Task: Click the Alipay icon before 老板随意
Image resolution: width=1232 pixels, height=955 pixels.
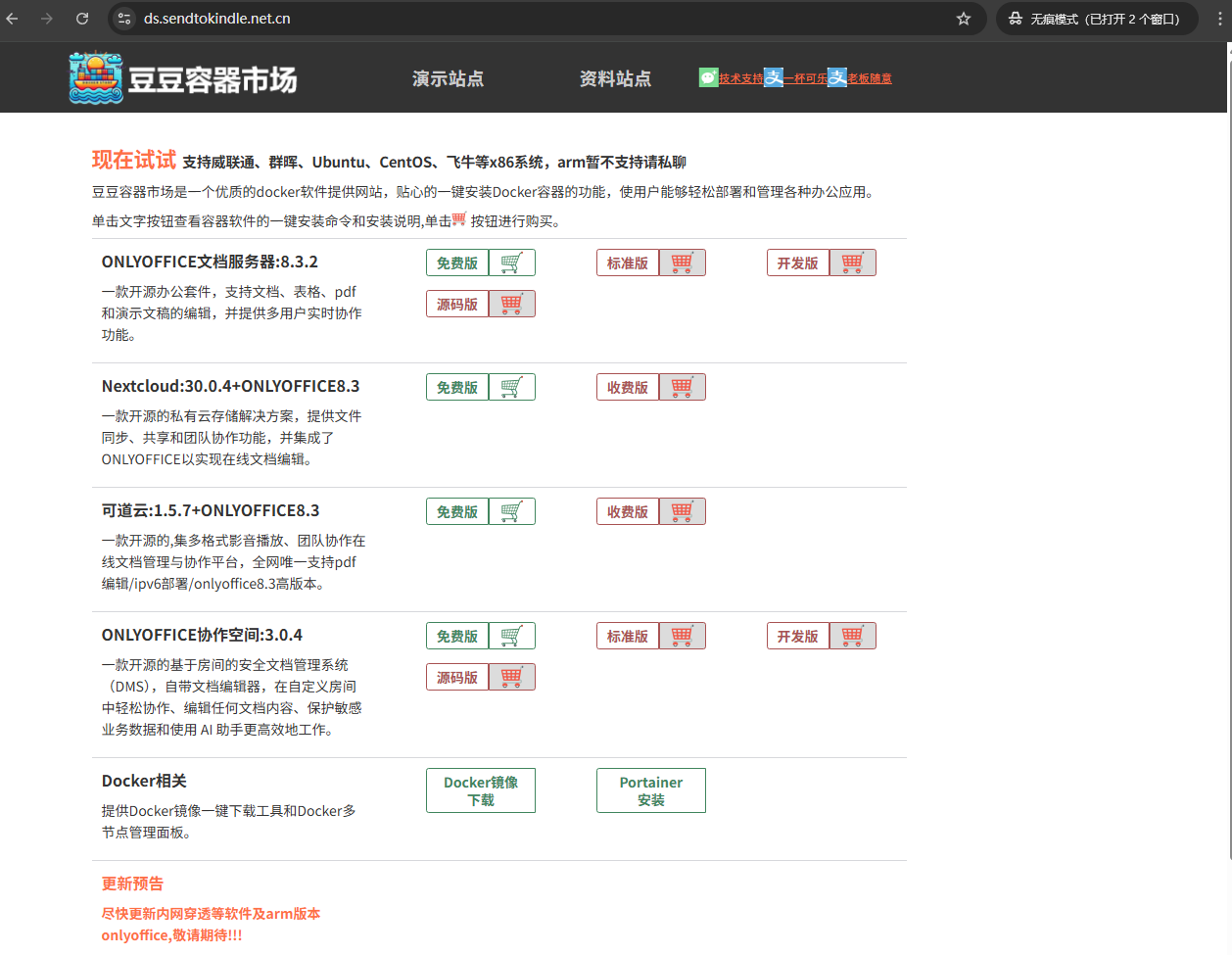Action: 837,77
